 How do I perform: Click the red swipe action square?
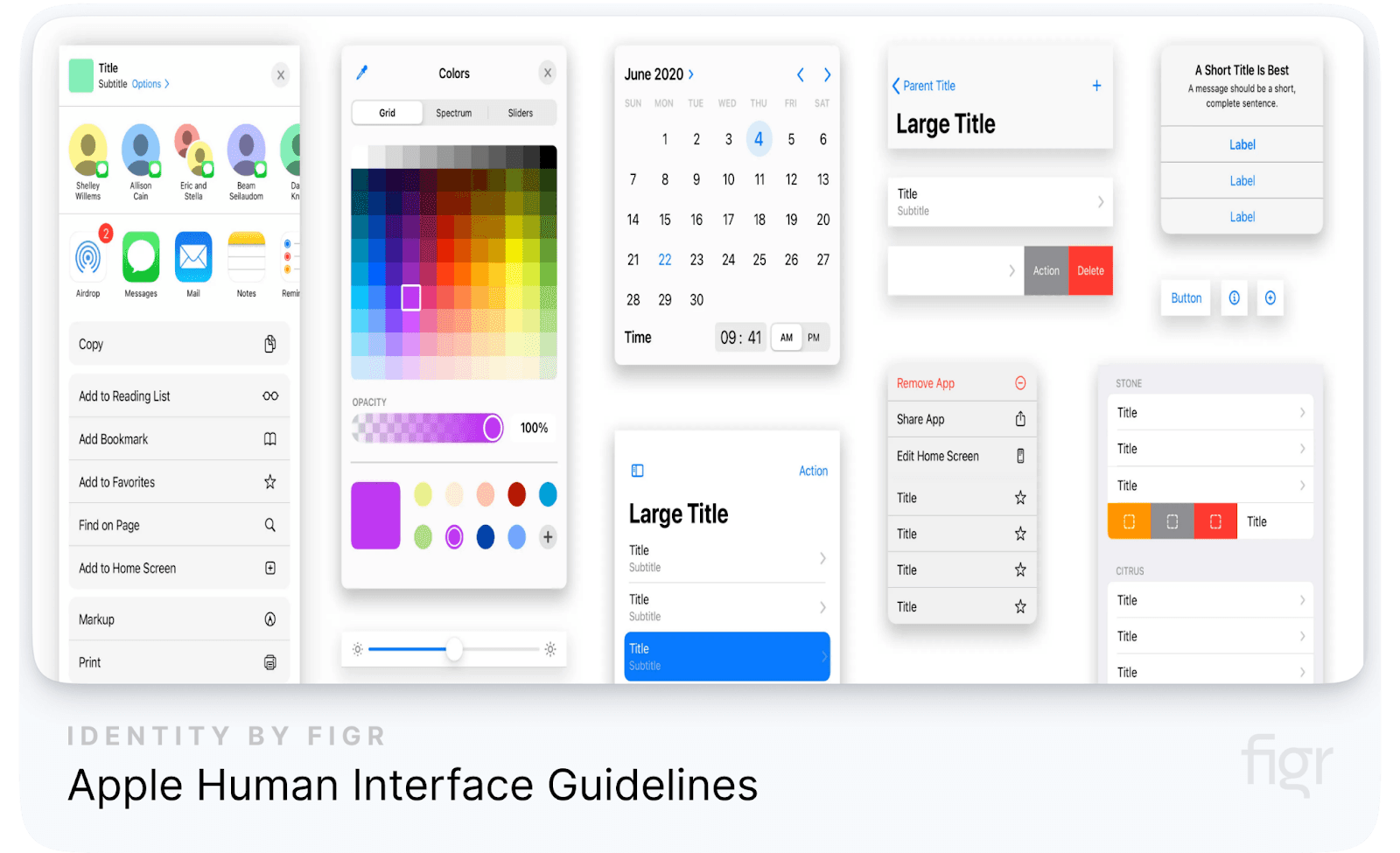pos(1215,521)
